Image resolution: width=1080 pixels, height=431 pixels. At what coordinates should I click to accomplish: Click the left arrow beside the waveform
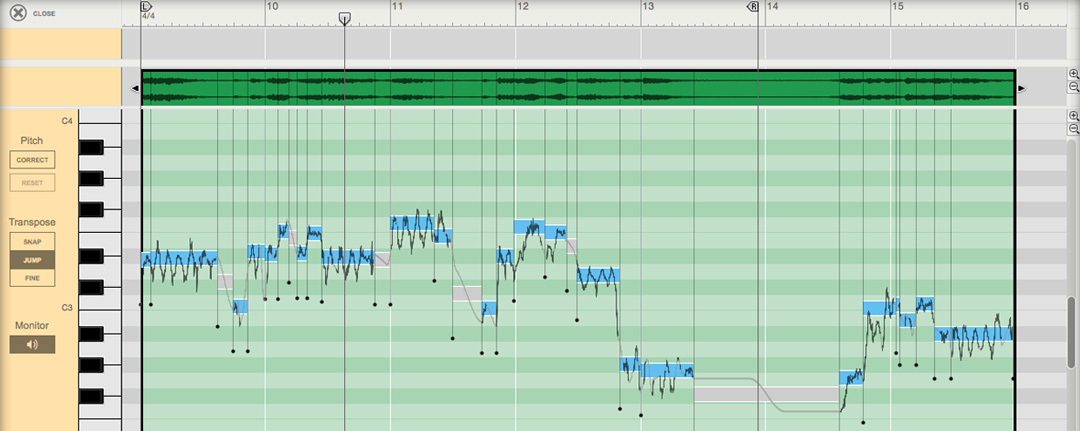point(135,89)
